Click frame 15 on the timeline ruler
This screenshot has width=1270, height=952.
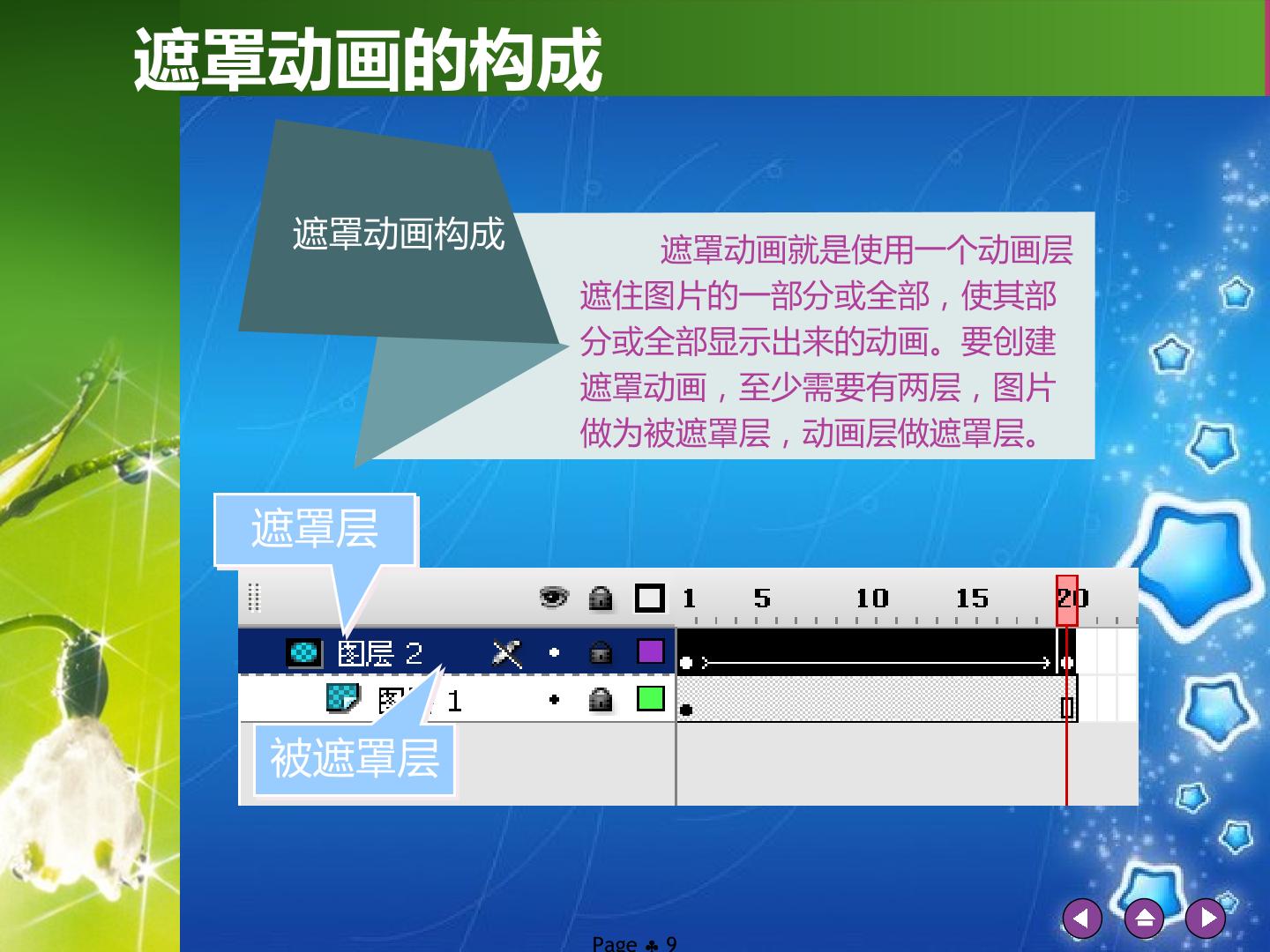(x=972, y=599)
